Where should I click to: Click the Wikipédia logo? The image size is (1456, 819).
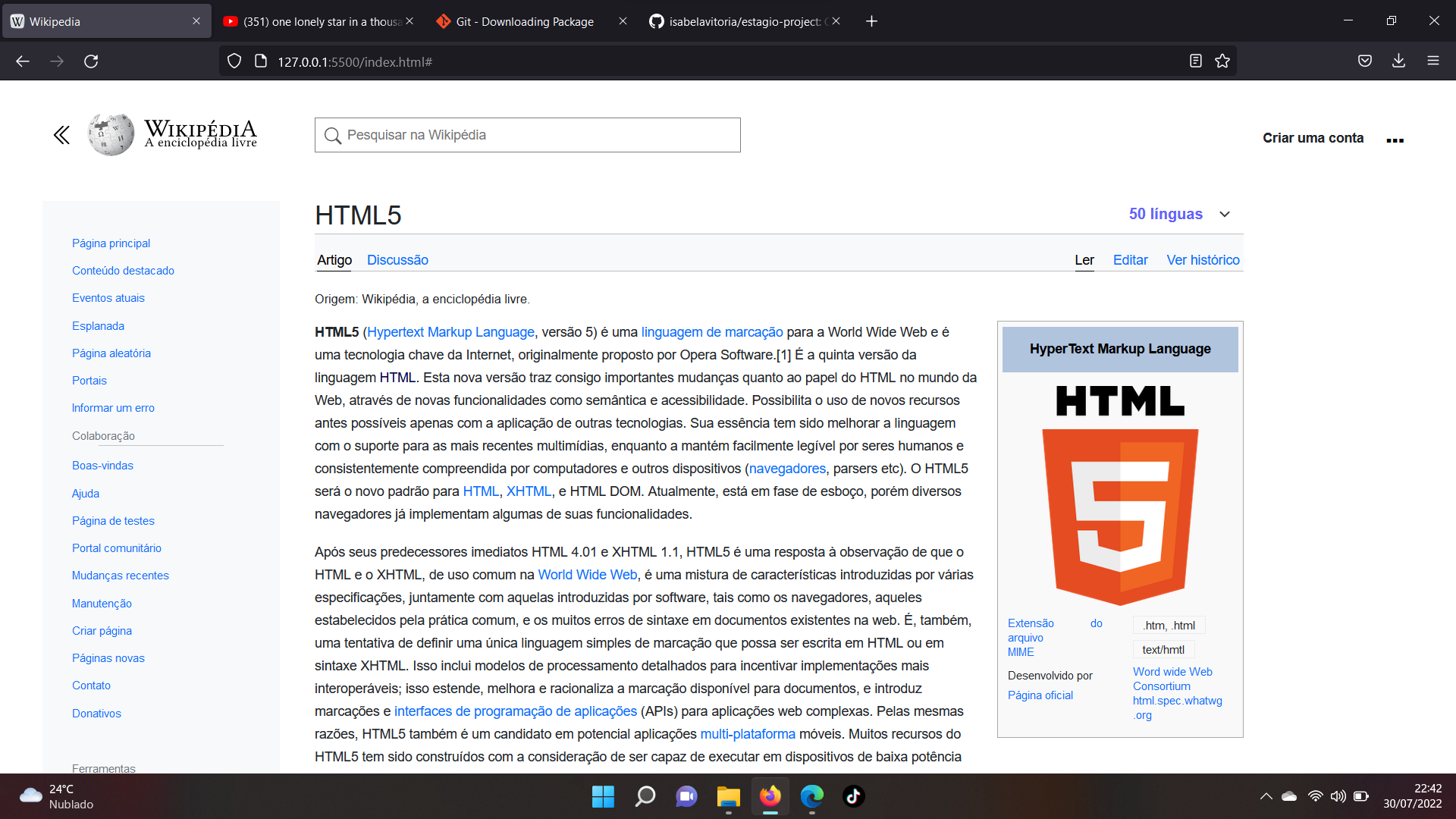pos(110,133)
